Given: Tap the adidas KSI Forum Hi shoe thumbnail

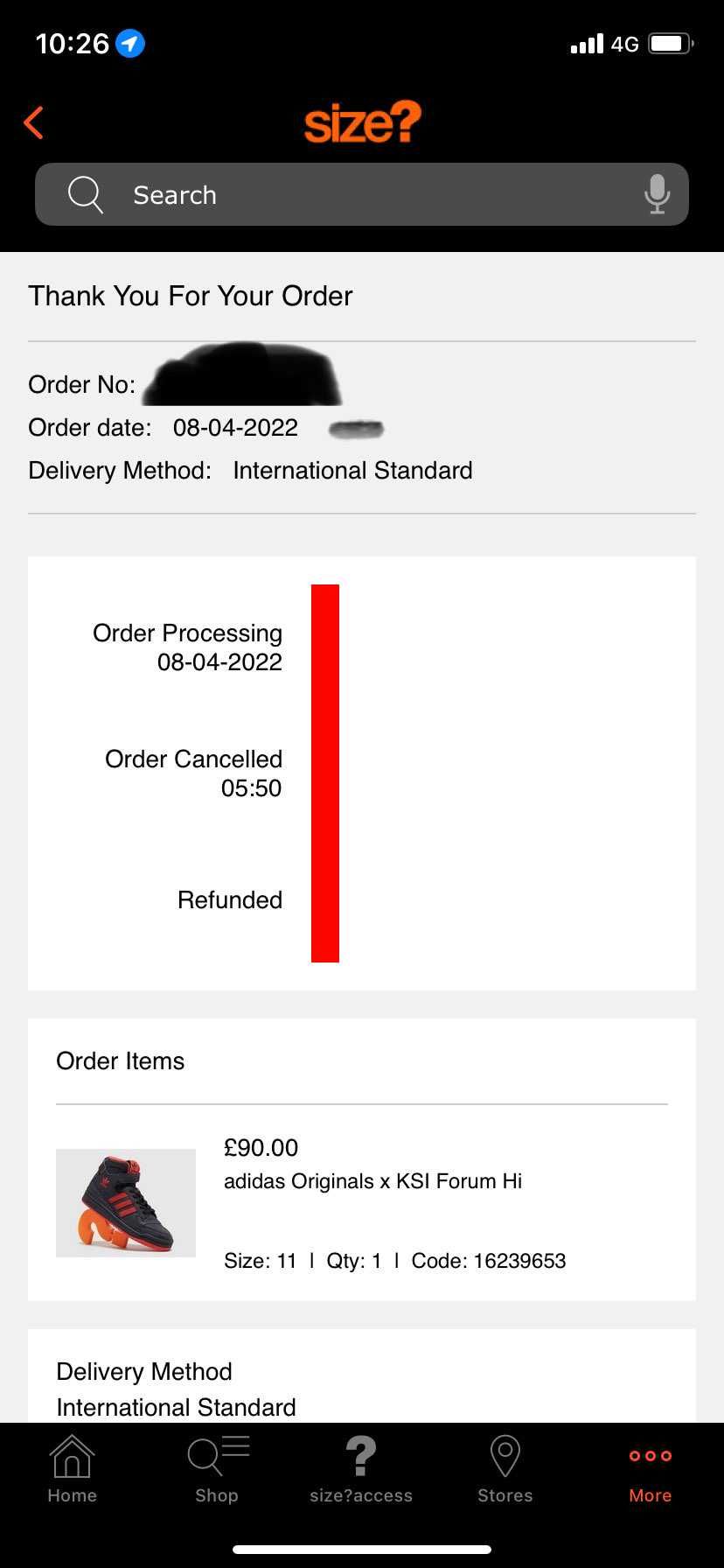Looking at the screenshot, I should click(x=126, y=1203).
